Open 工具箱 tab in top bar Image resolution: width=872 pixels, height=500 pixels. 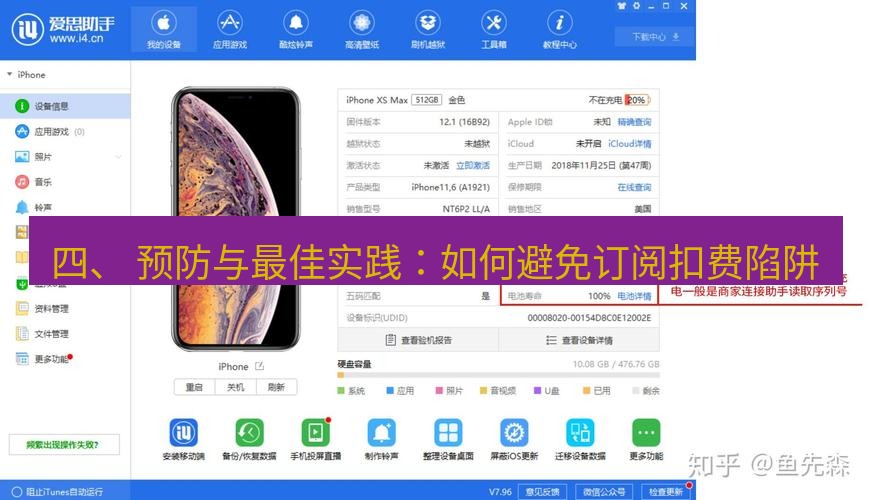494,29
